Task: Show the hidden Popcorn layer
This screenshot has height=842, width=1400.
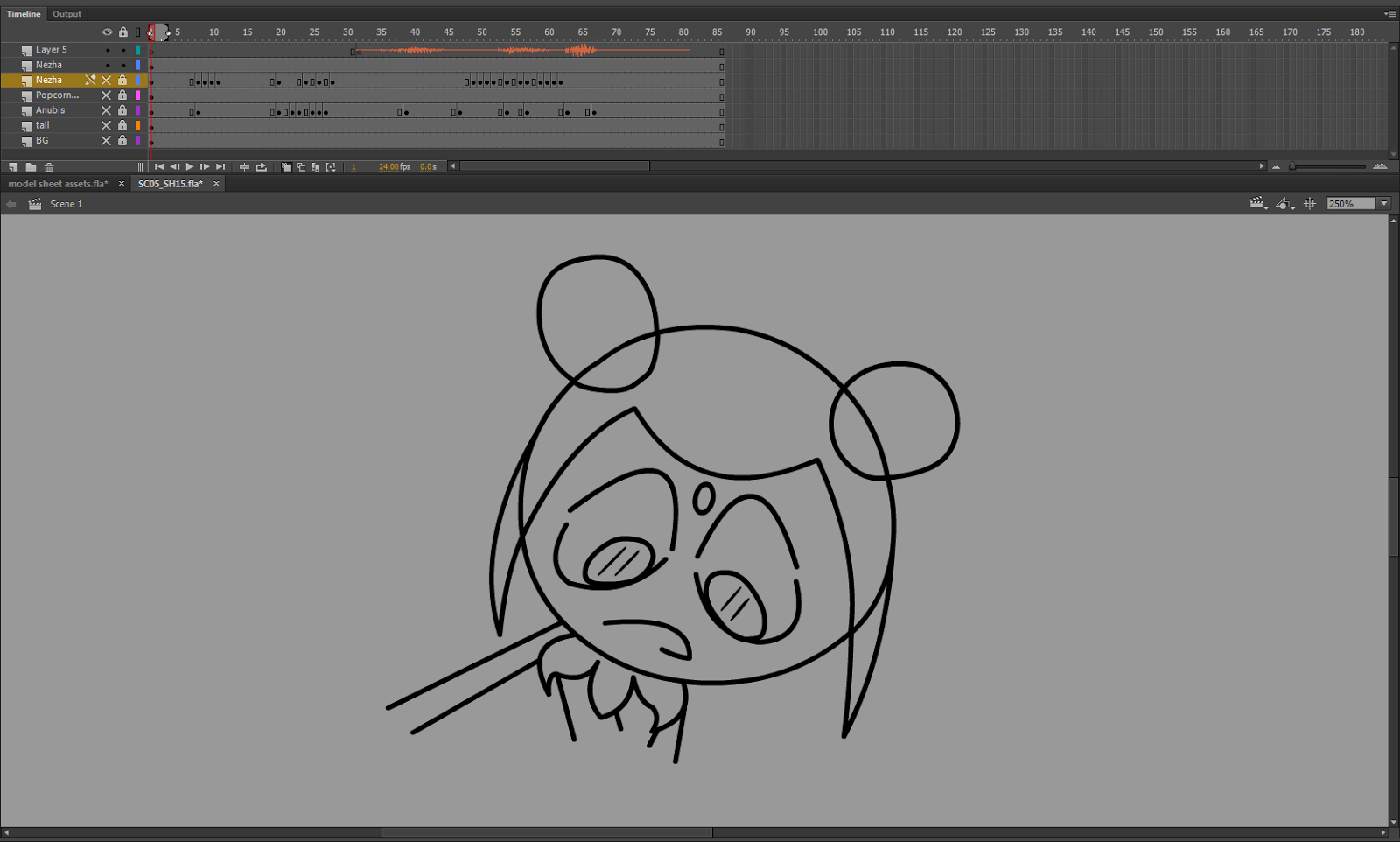Action: 107,95
